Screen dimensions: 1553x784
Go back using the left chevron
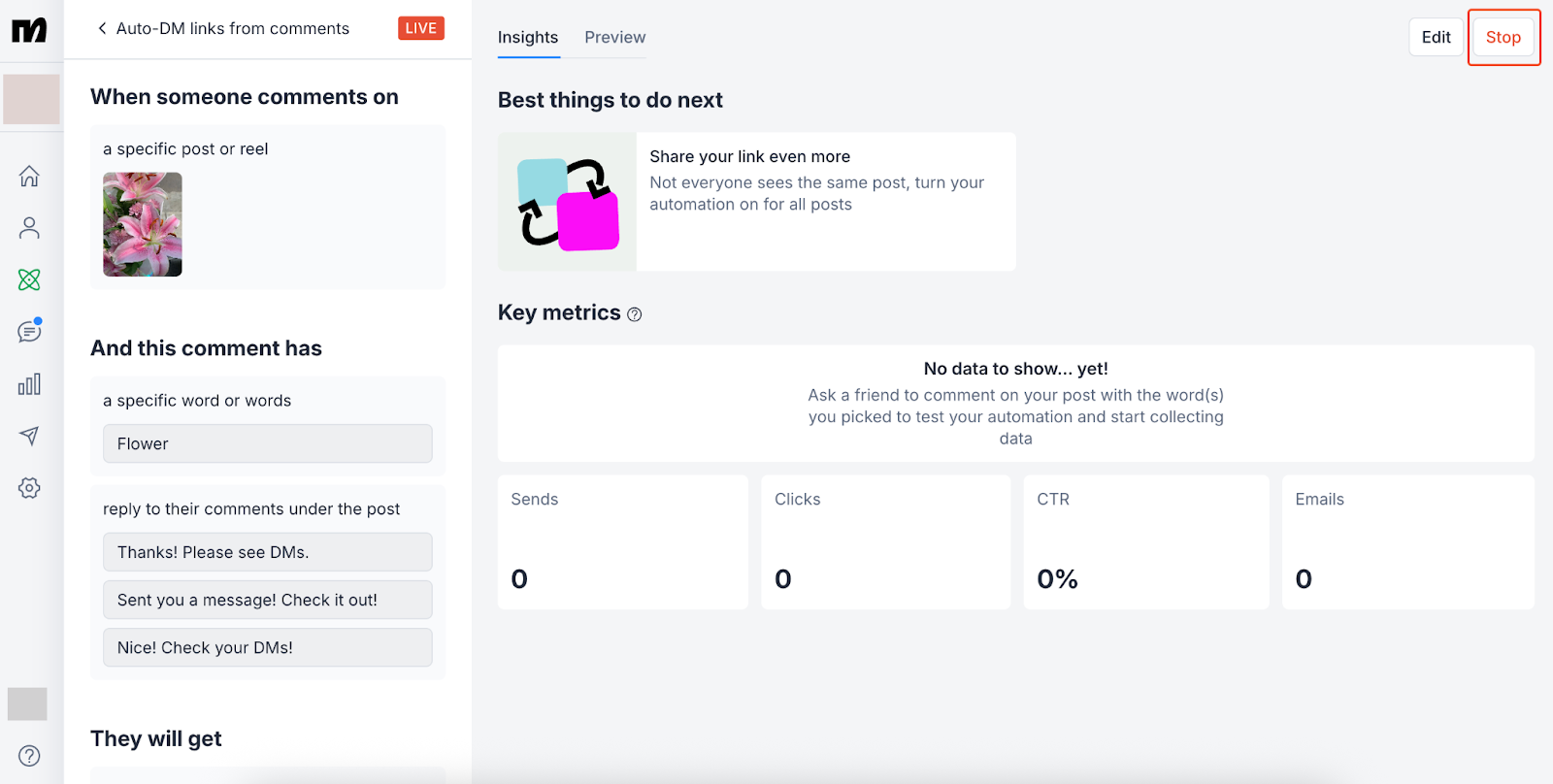pyautogui.click(x=102, y=28)
